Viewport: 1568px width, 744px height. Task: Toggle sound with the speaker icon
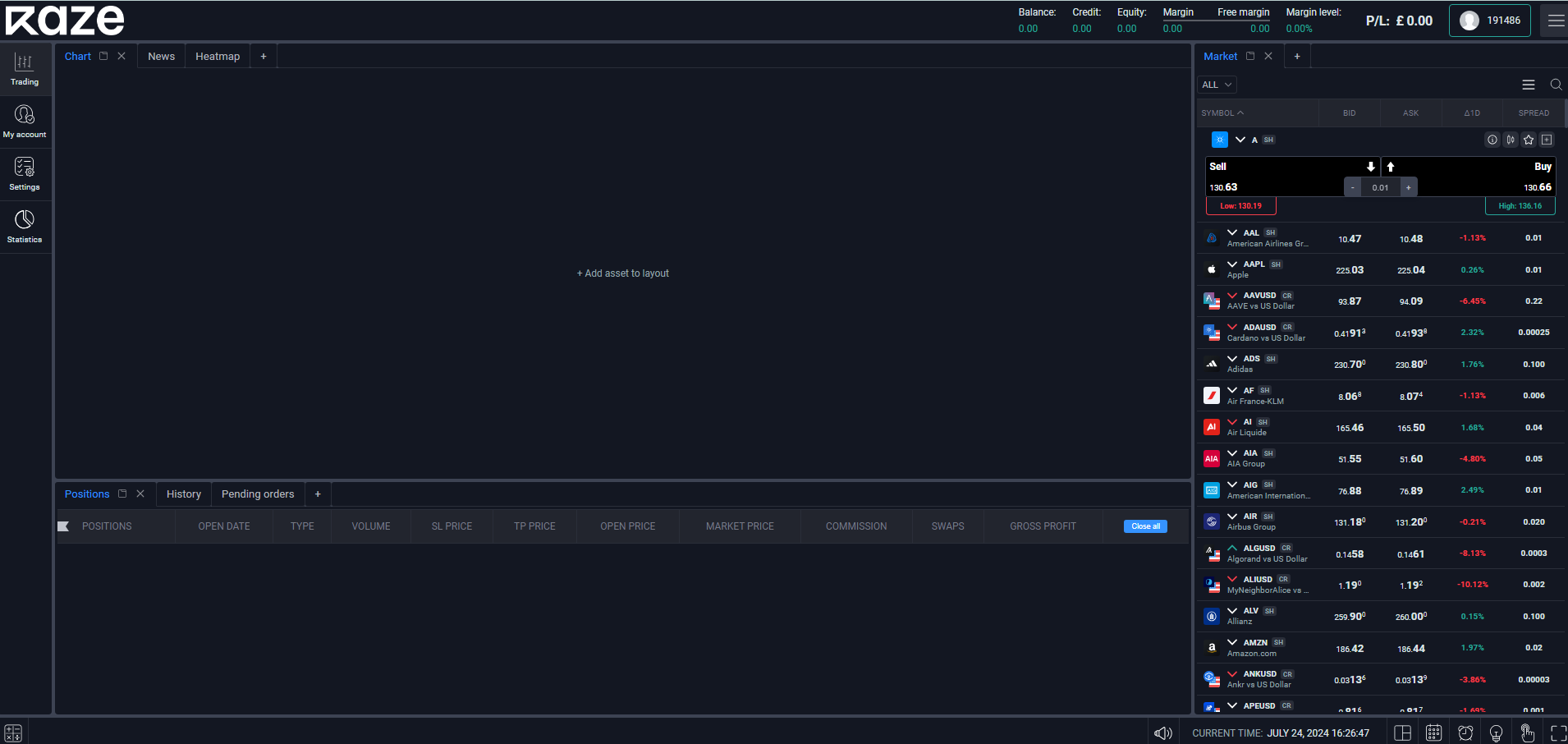[1162, 733]
